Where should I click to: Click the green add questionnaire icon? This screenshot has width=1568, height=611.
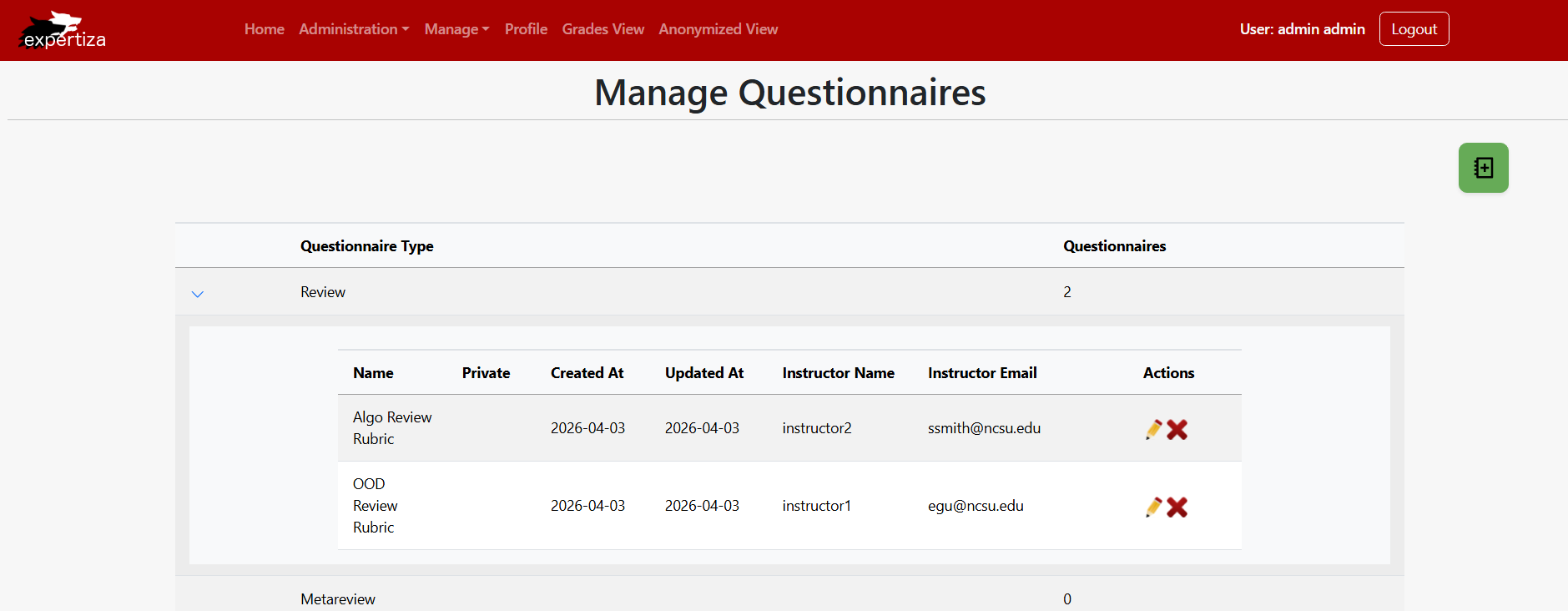1483,168
